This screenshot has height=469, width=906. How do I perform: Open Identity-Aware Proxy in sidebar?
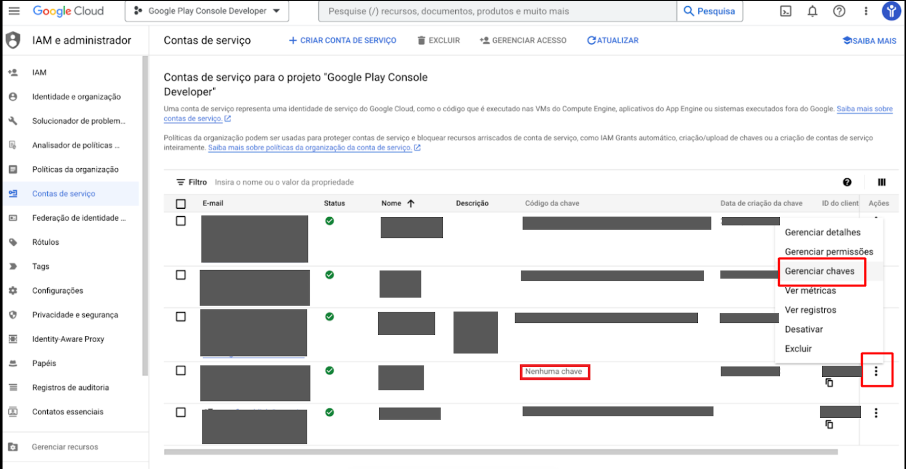pos(69,339)
